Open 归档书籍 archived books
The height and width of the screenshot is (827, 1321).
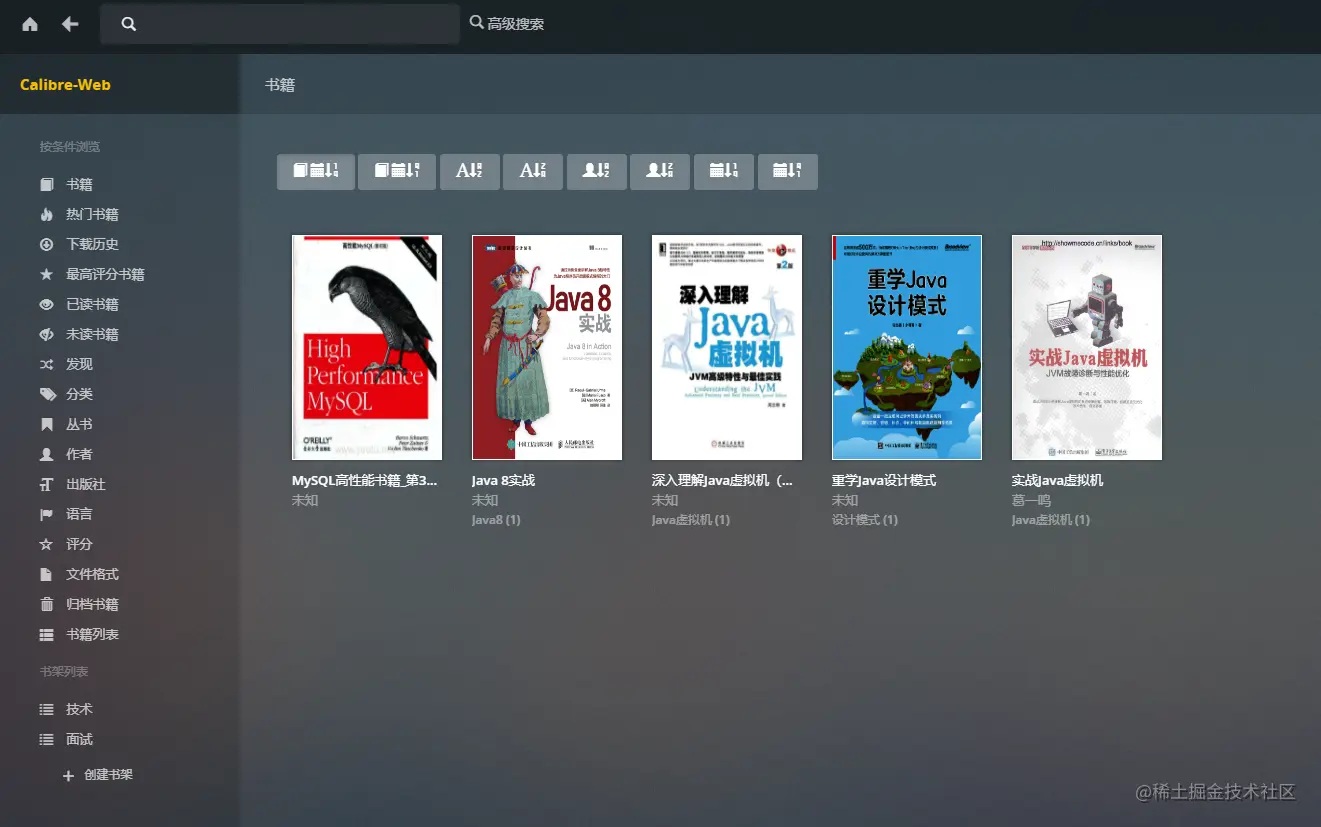(x=92, y=604)
